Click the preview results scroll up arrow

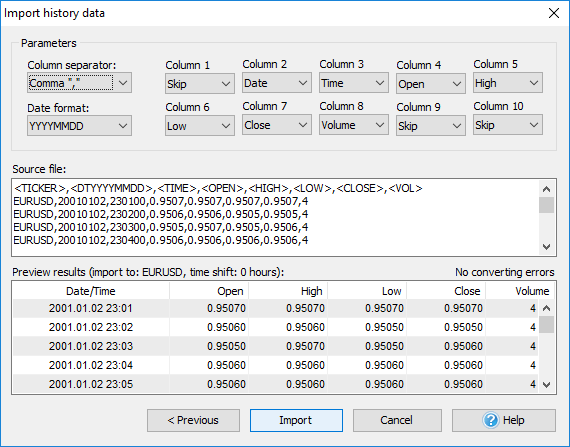pos(546,309)
